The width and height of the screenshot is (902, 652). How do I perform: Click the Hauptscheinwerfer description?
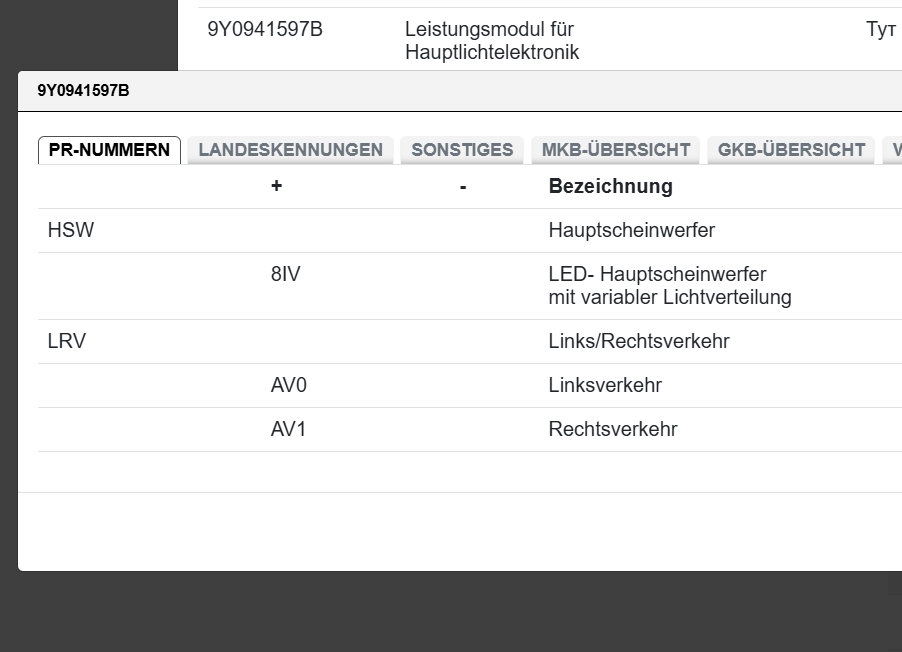coord(631,231)
